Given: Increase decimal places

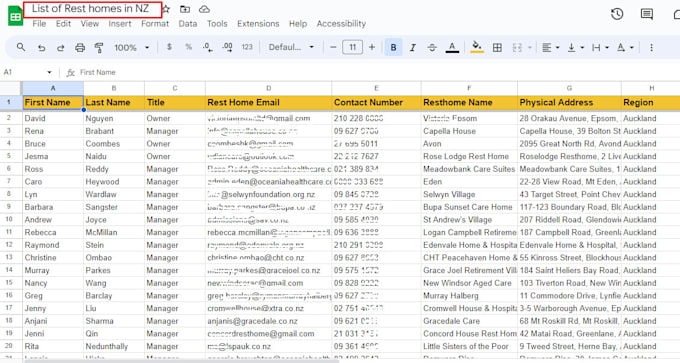Looking at the screenshot, I should click(x=227, y=47).
